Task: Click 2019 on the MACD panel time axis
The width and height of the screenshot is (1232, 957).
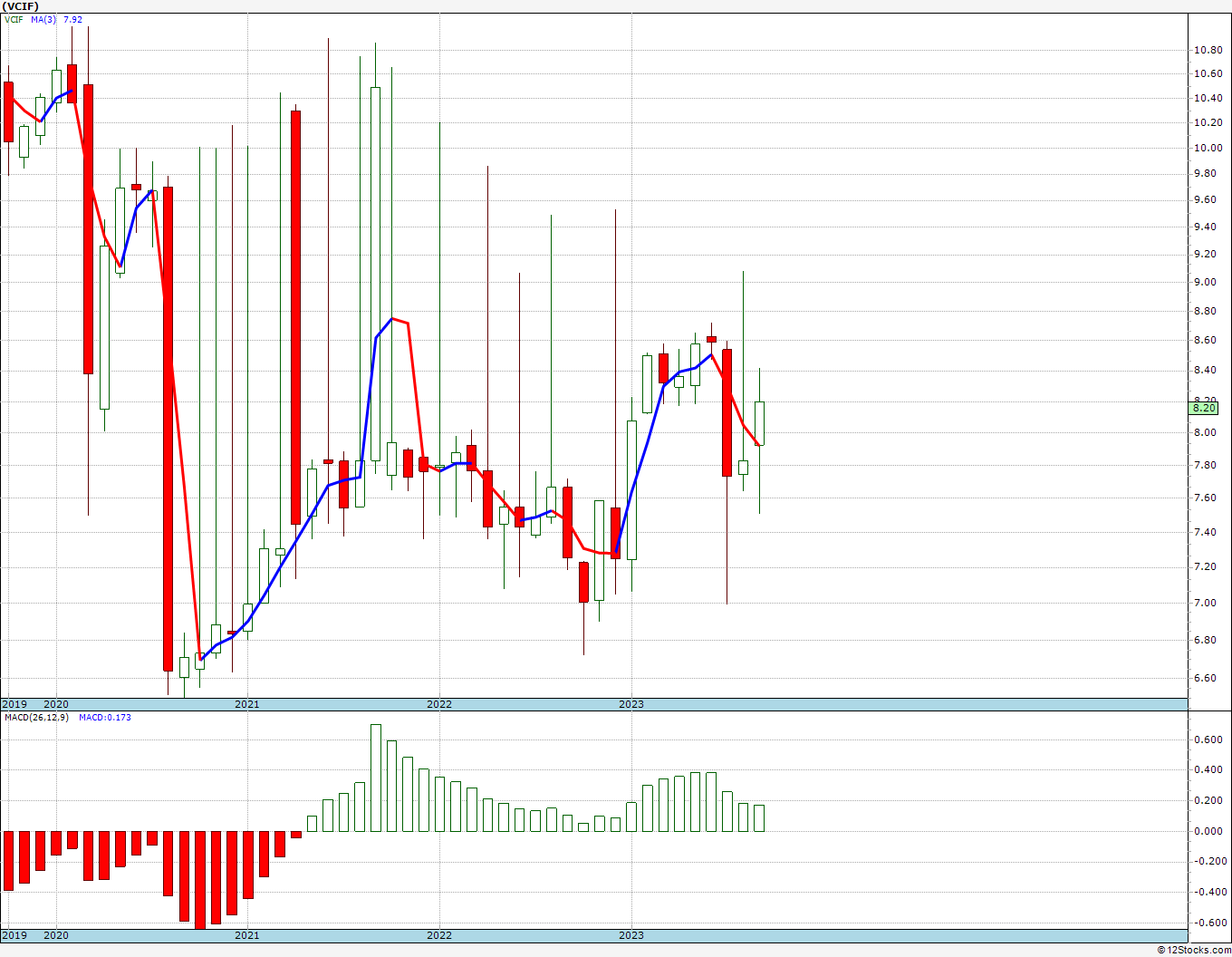Action: pos(14,935)
